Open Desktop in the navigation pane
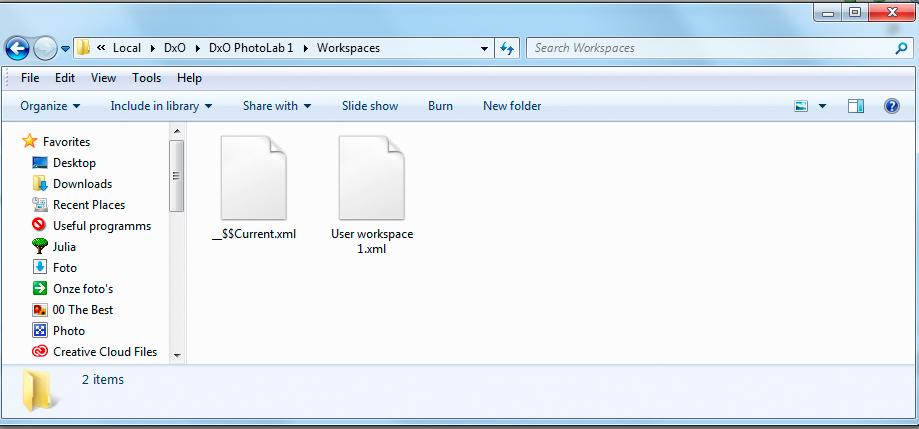Image resolution: width=919 pixels, height=429 pixels. [74, 163]
